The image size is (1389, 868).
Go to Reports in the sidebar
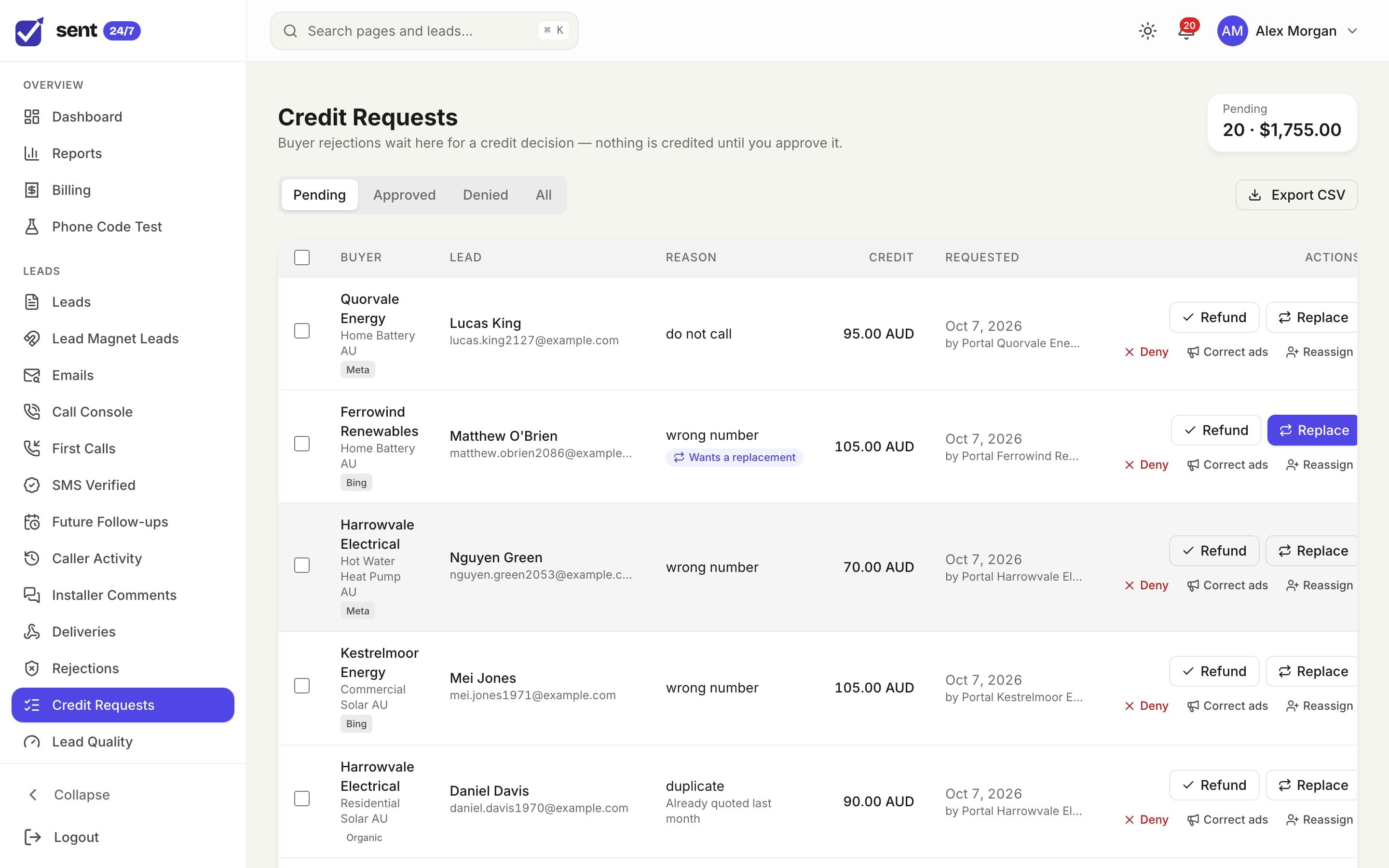[x=123, y=153]
